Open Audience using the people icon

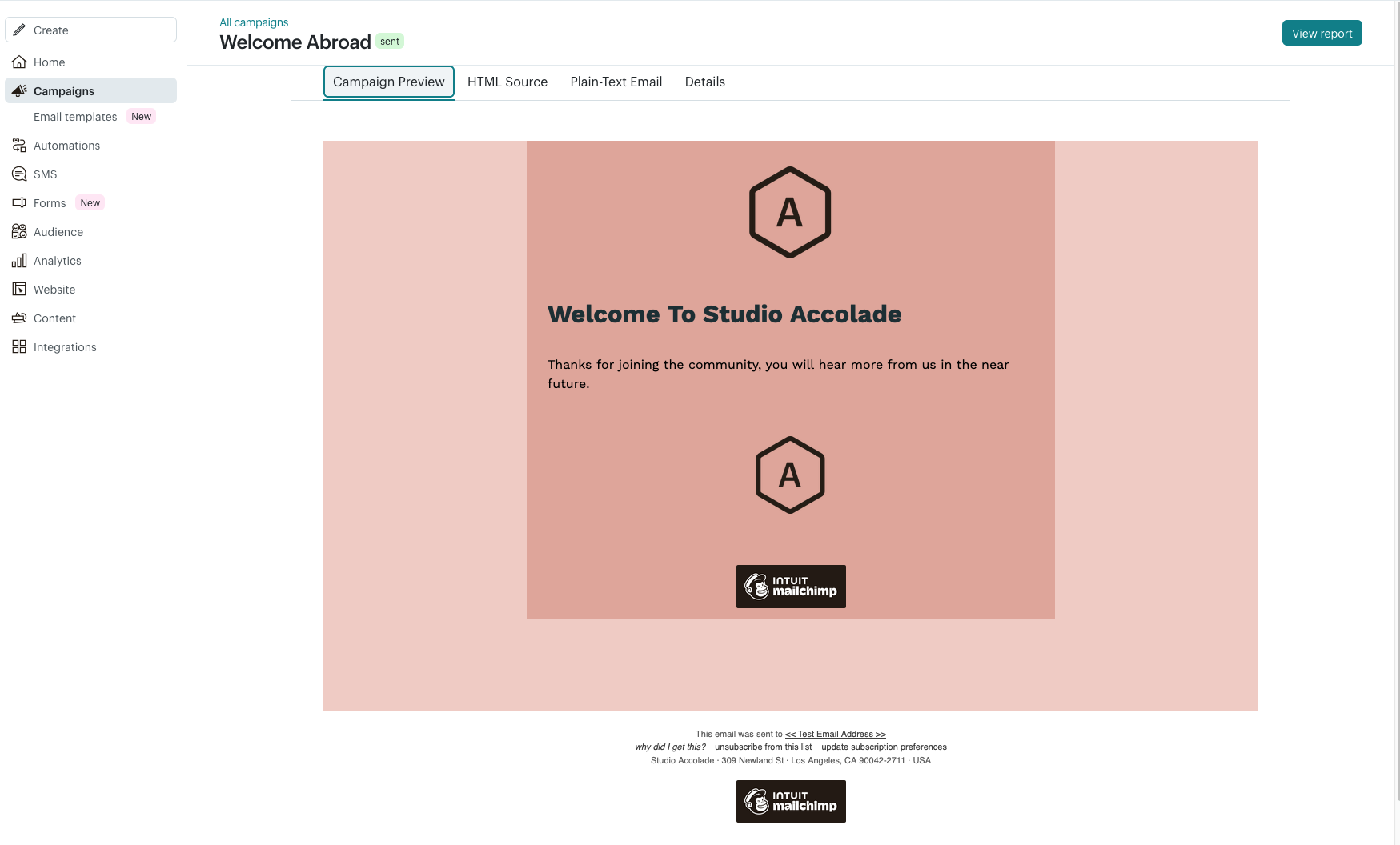click(x=19, y=232)
